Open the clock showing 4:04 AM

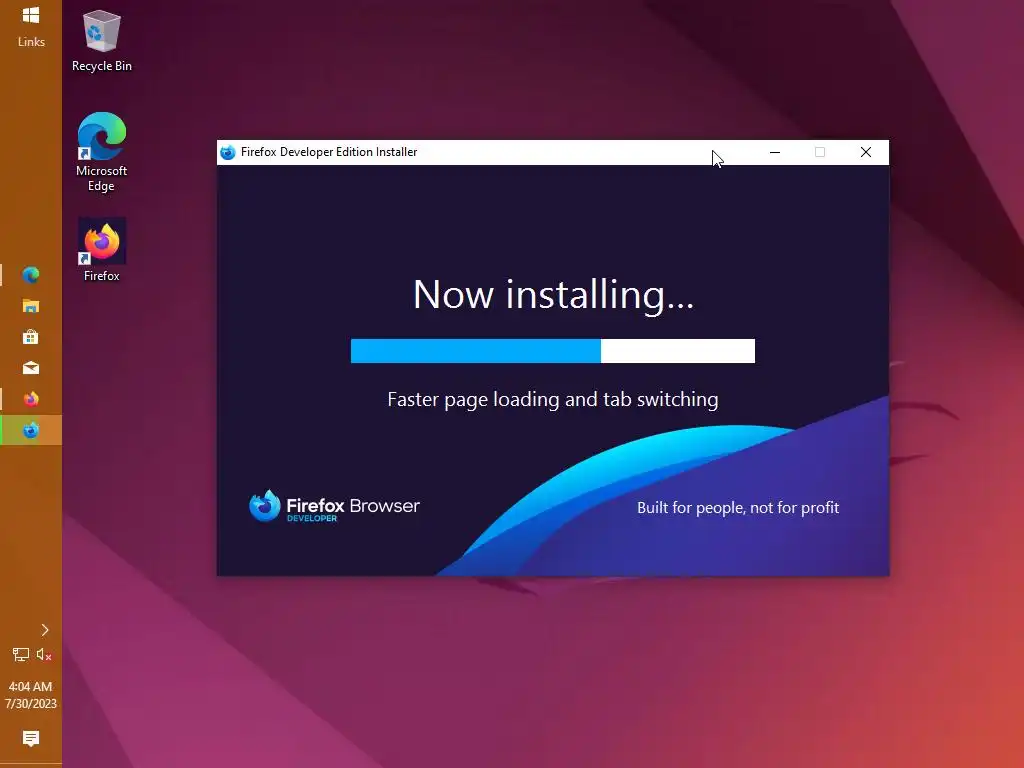pyautogui.click(x=31, y=695)
